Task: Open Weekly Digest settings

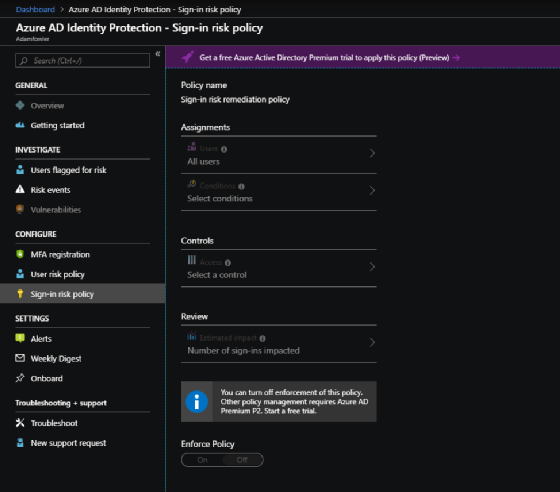Action: pyautogui.click(x=82, y=358)
